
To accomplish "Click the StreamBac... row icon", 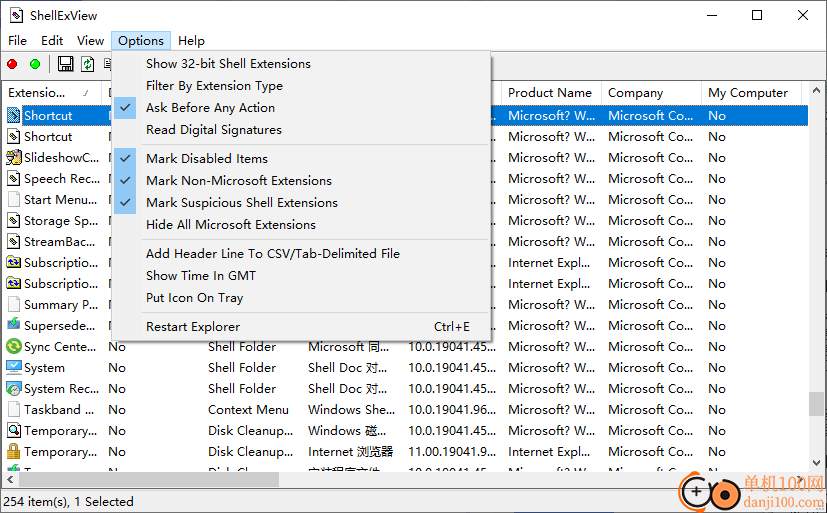I will [14, 241].
